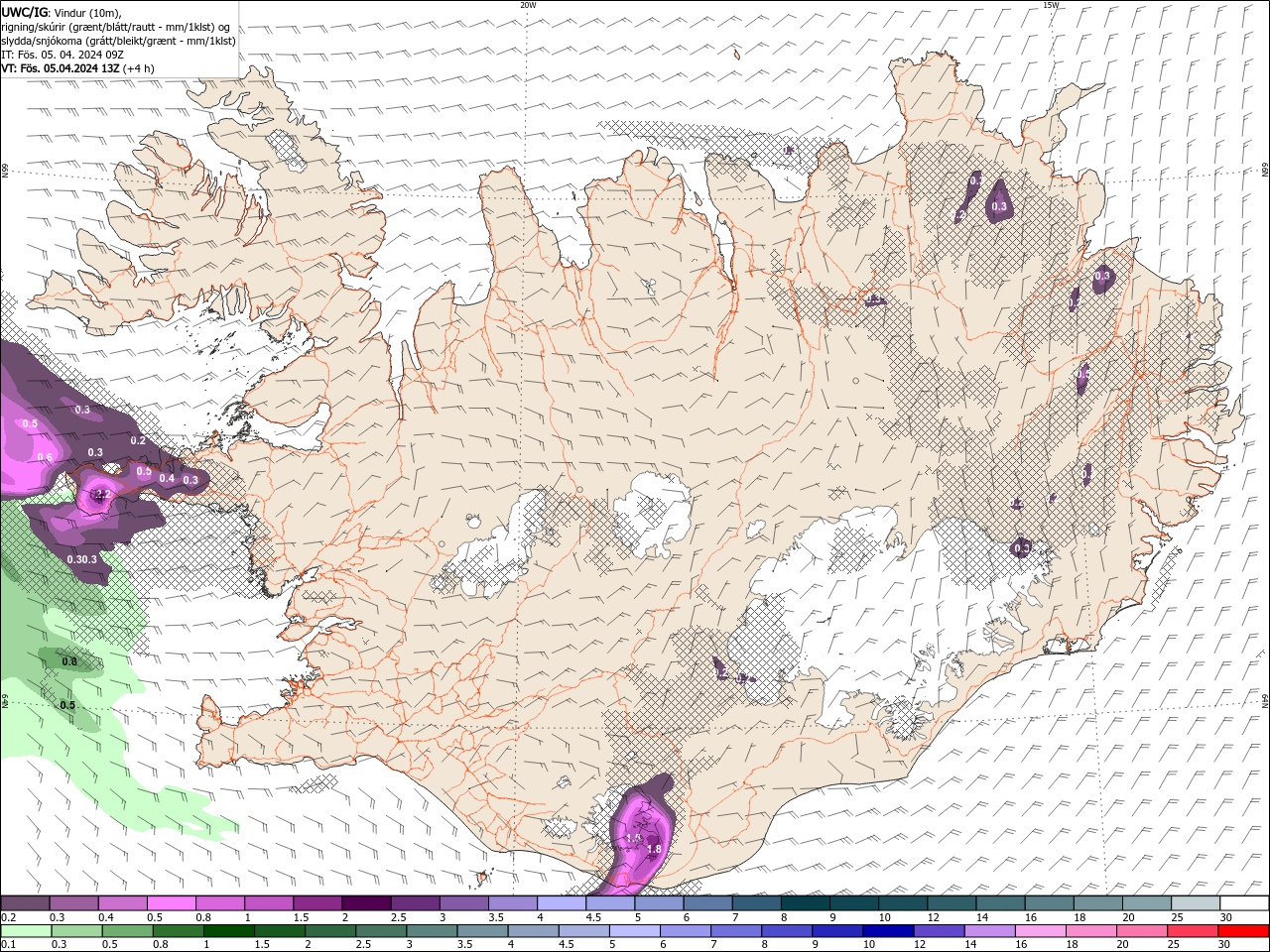Screen dimensions: 1270x952
Task: Pick the light purple 14–16 rain swatch
Action: [989, 931]
